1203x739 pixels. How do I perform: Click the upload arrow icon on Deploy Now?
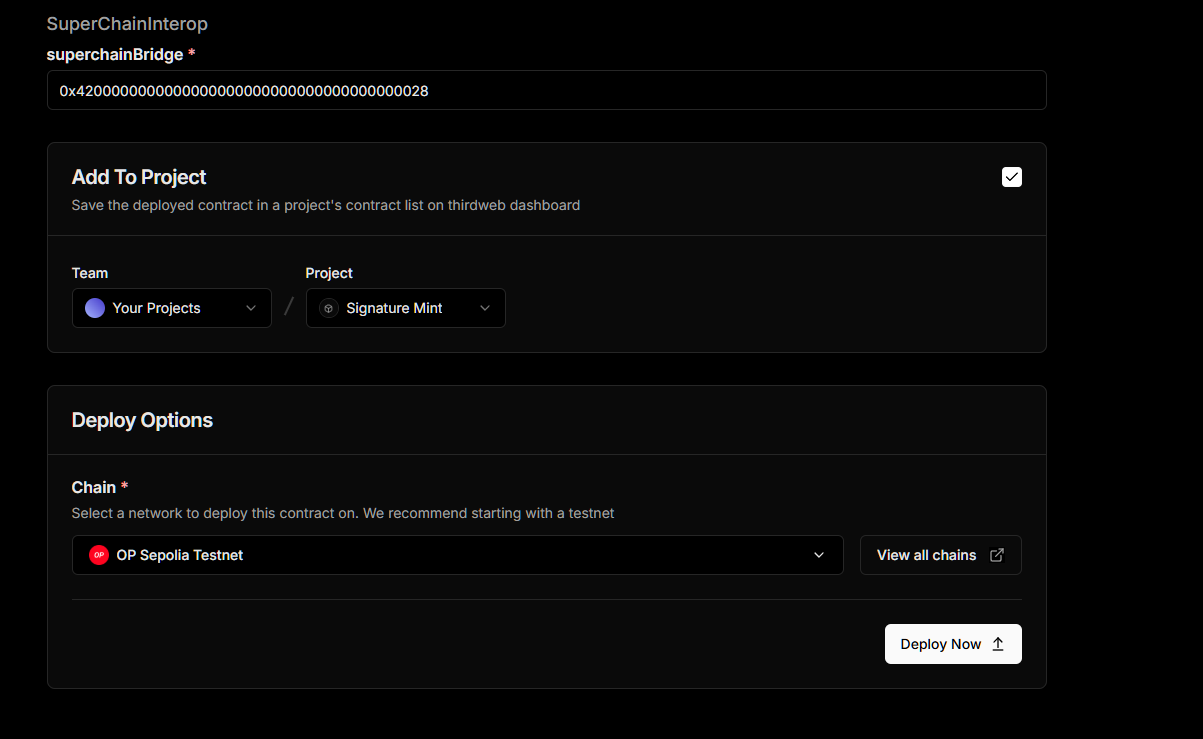click(998, 644)
